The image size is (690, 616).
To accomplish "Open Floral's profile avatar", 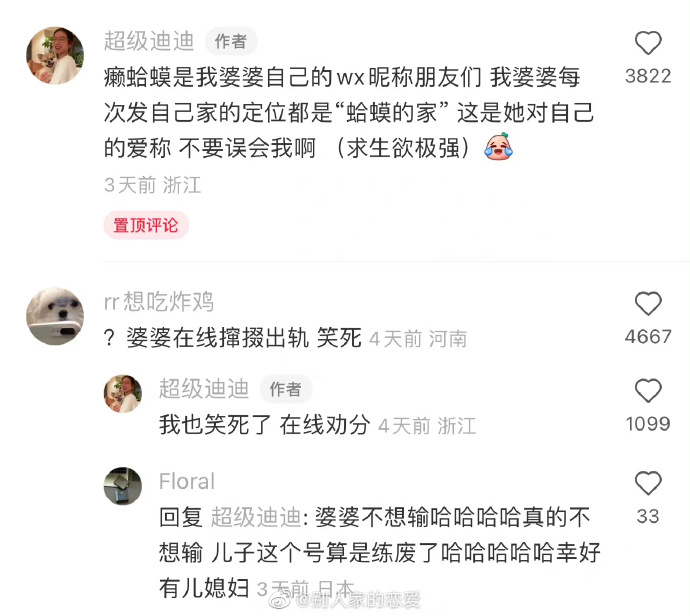I will 123,486.
